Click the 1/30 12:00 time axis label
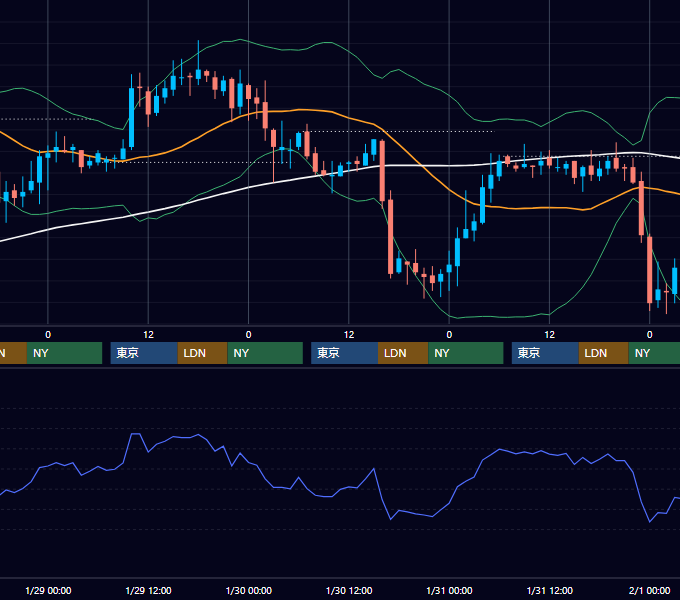Screen dimensions: 680x600 tap(349, 590)
